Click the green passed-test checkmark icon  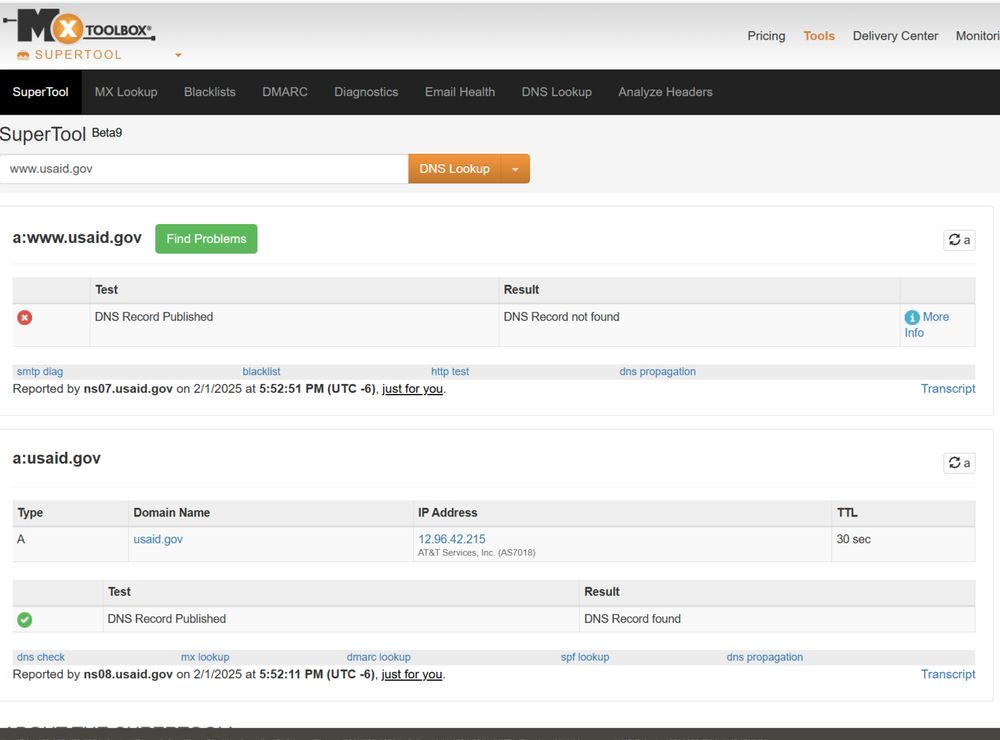[25, 619]
